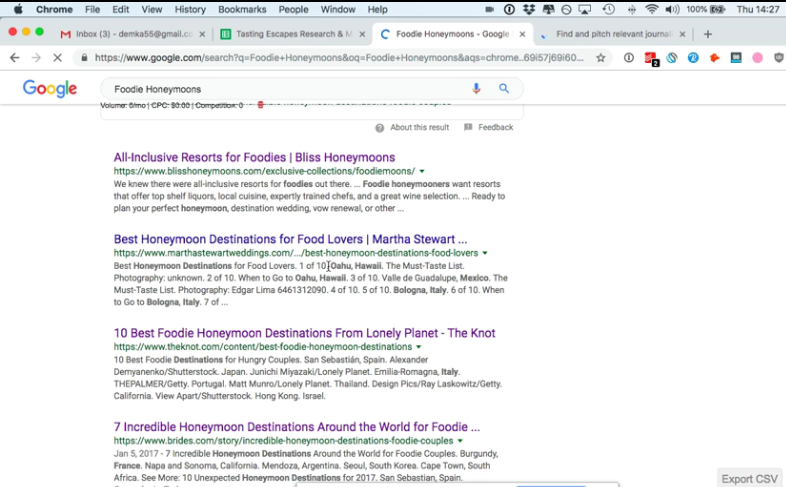The height and width of the screenshot is (487, 786).
Task: Open the blue circular extension icon
Action: coord(693,58)
